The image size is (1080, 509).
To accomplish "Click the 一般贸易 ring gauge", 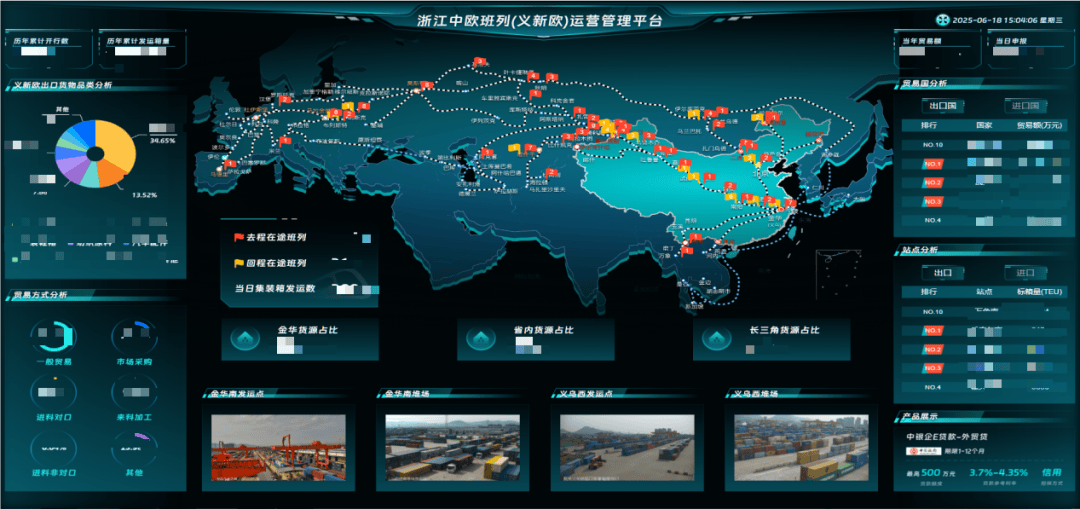I will click(x=52, y=337).
